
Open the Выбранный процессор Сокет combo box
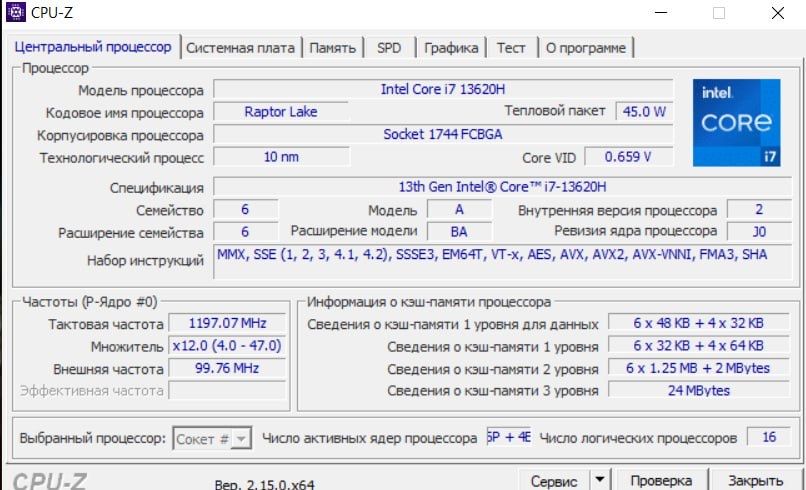point(212,439)
